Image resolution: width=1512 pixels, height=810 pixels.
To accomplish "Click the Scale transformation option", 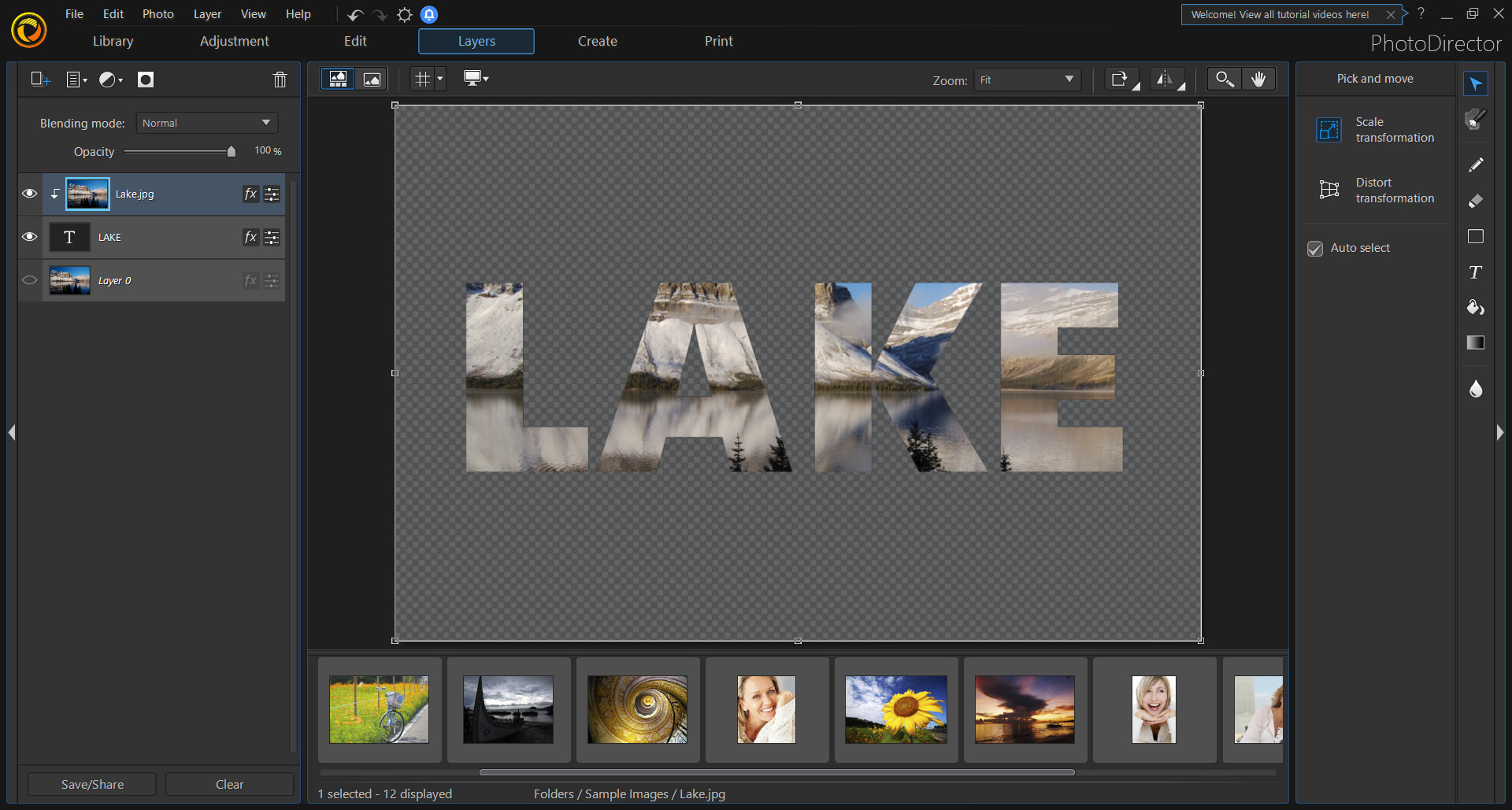I will click(1375, 129).
